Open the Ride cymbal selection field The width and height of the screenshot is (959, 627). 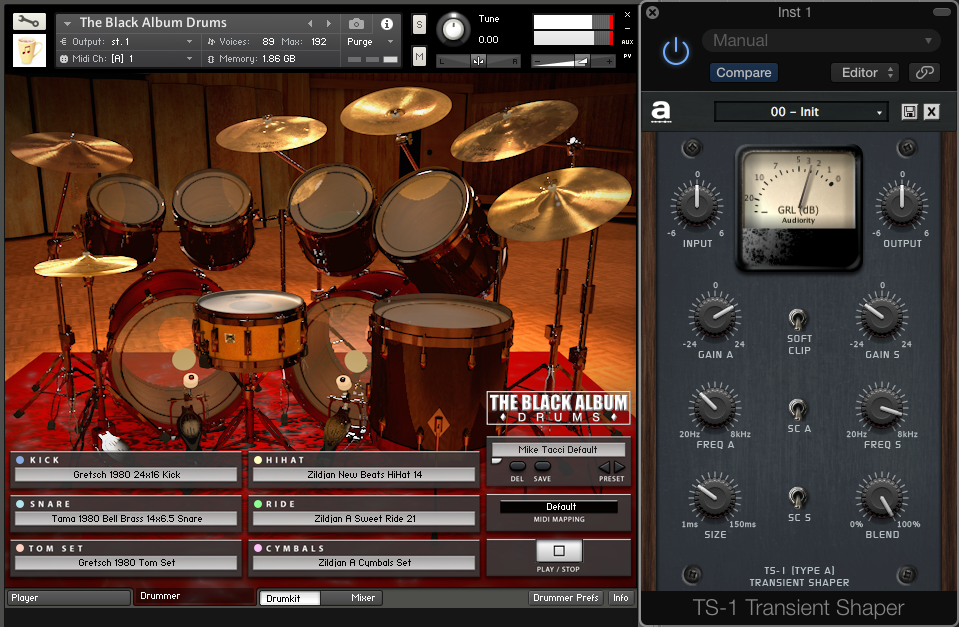click(x=364, y=519)
